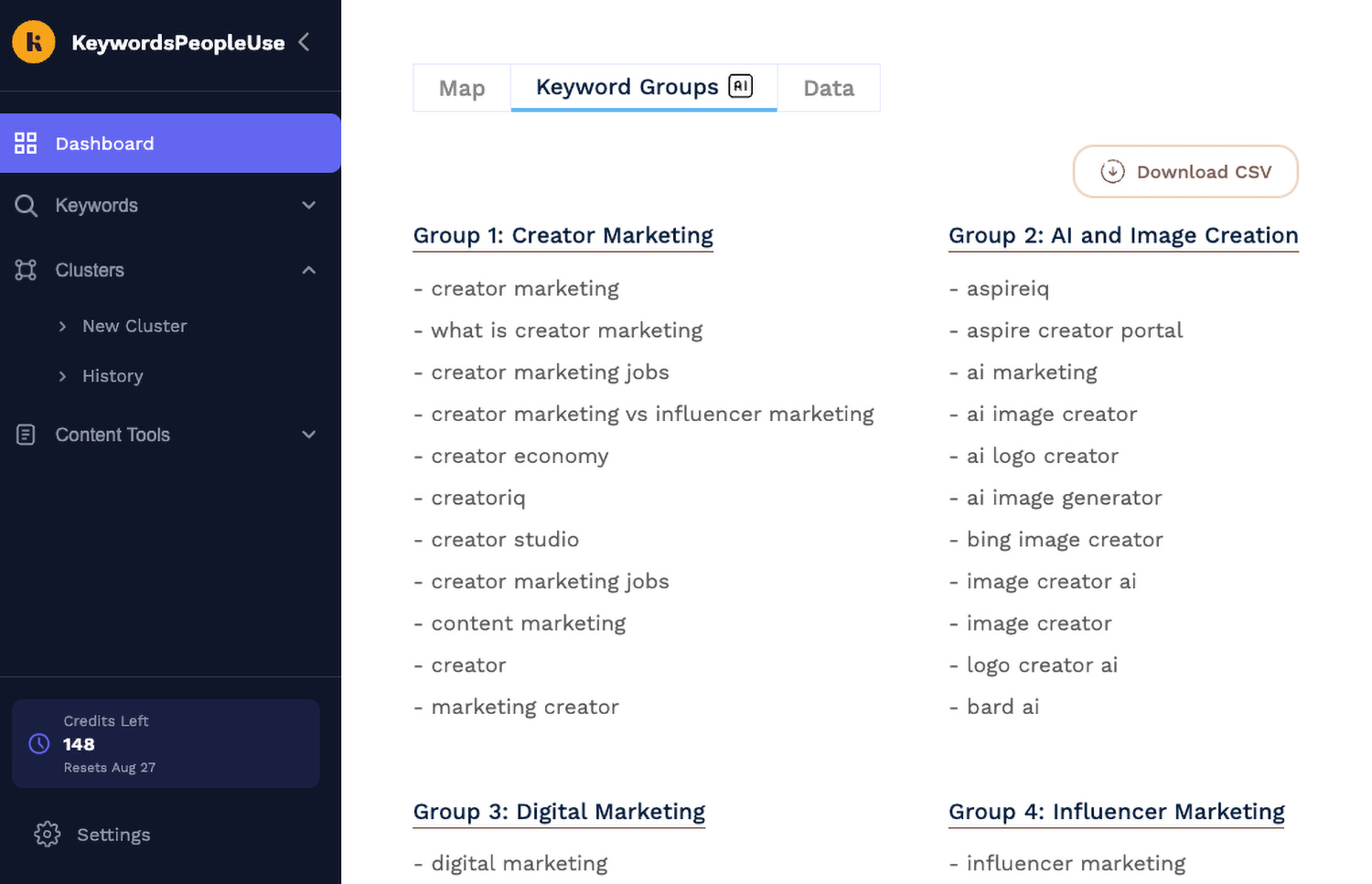Click the keyword 'creator economy'
Viewport: 1372px width, 884px height.
pyautogui.click(x=520, y=457)
